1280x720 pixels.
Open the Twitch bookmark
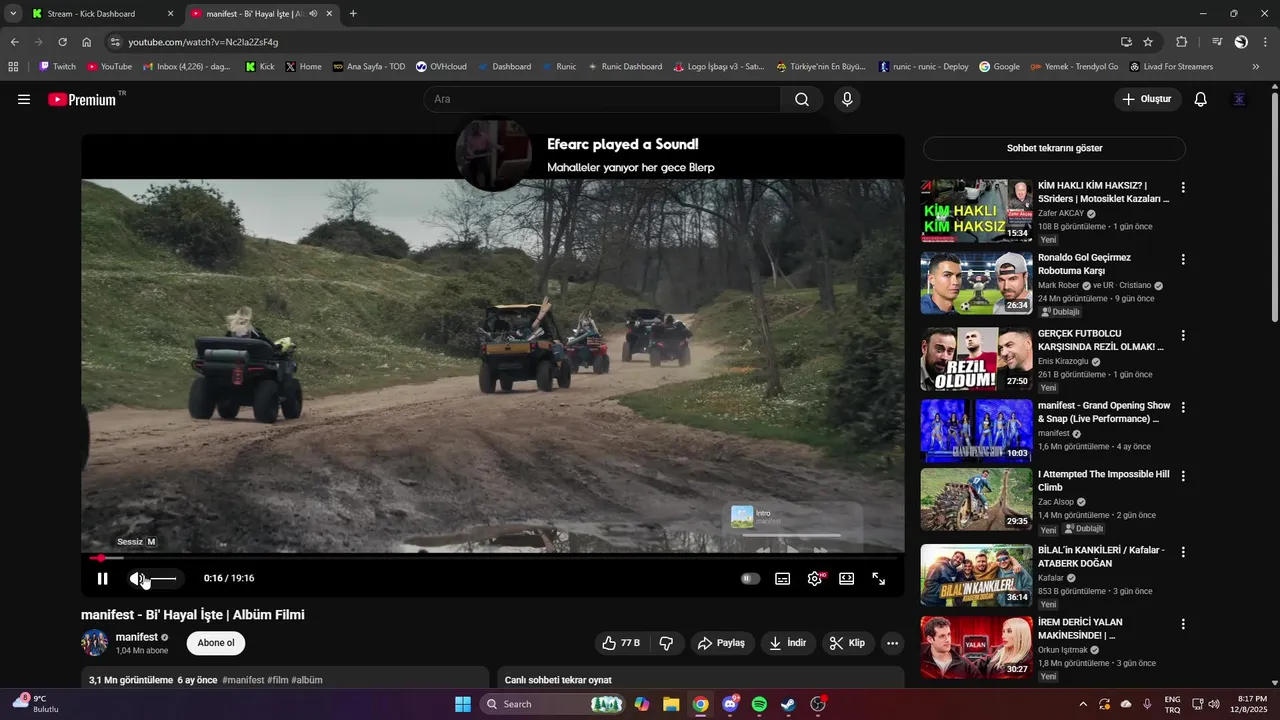(x=57, y=67)
